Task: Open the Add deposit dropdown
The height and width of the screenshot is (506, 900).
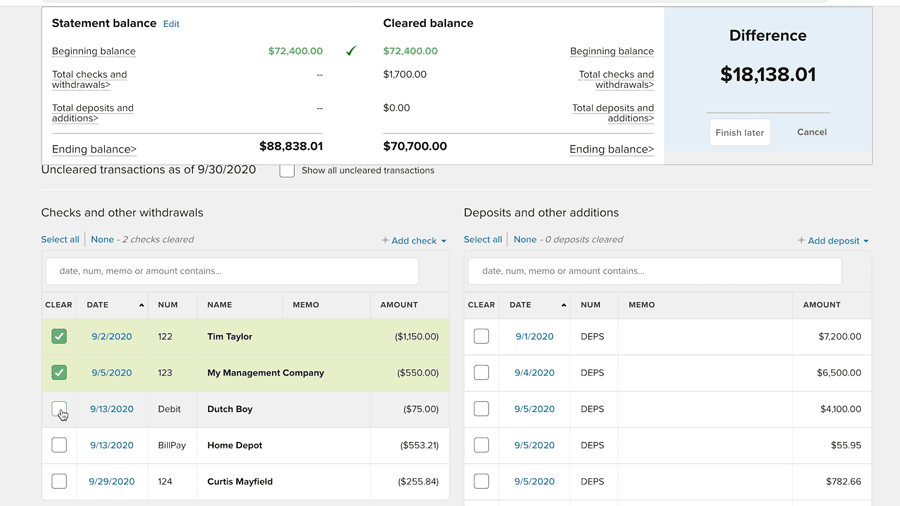Action: tap(833, 240)
